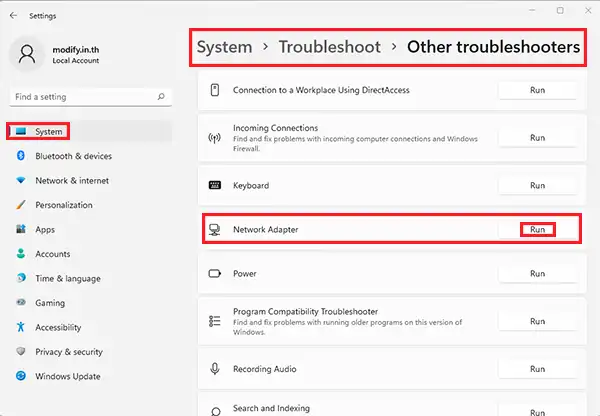Click the Keyboard troubleshooter icon
600x416 pixels.
click(x=215, y=185)
